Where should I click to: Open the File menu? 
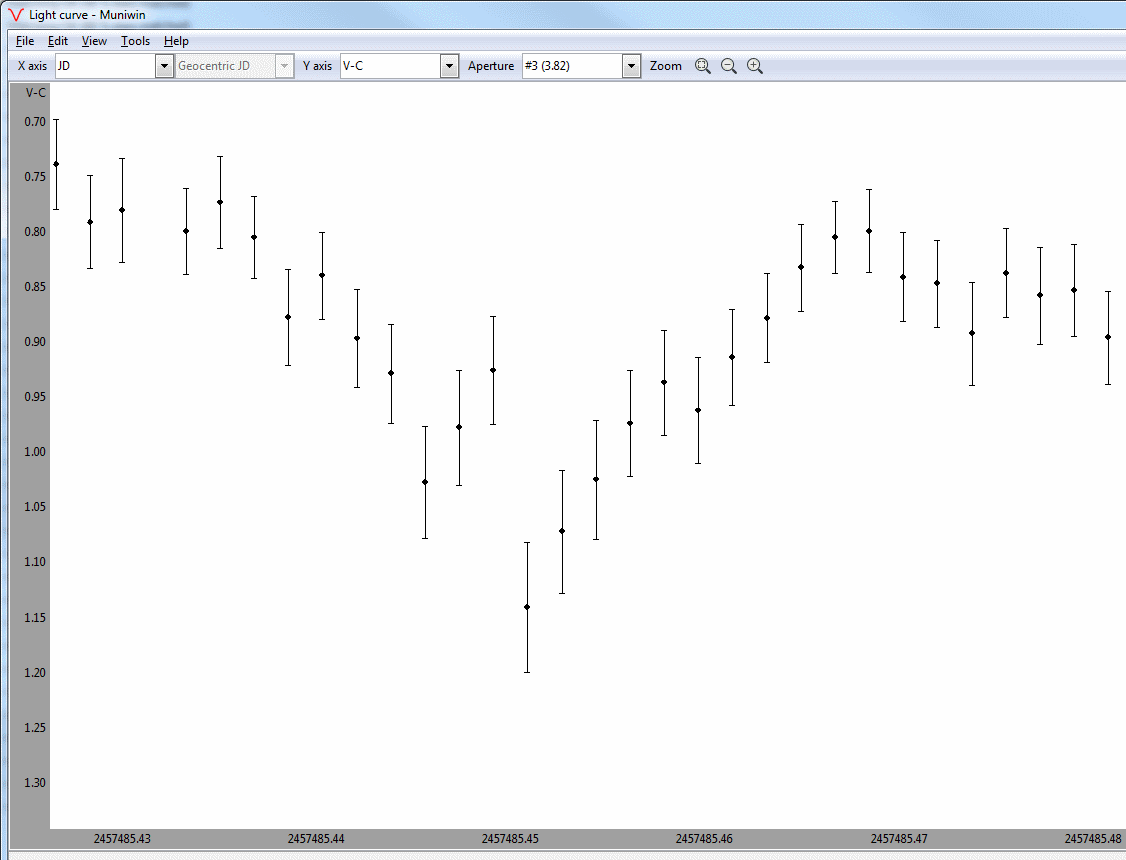[x=25, y=41]
